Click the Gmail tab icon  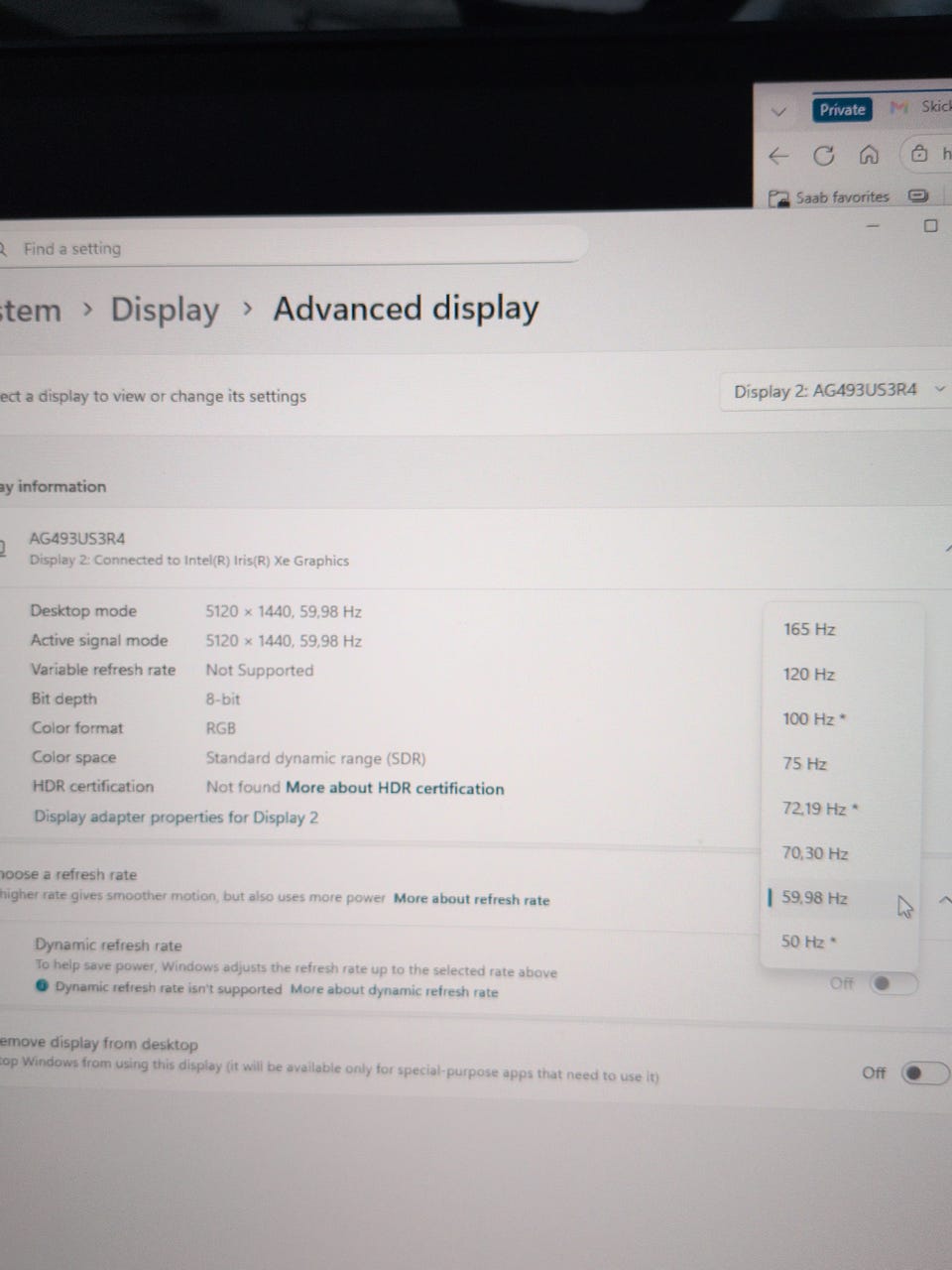899,107
